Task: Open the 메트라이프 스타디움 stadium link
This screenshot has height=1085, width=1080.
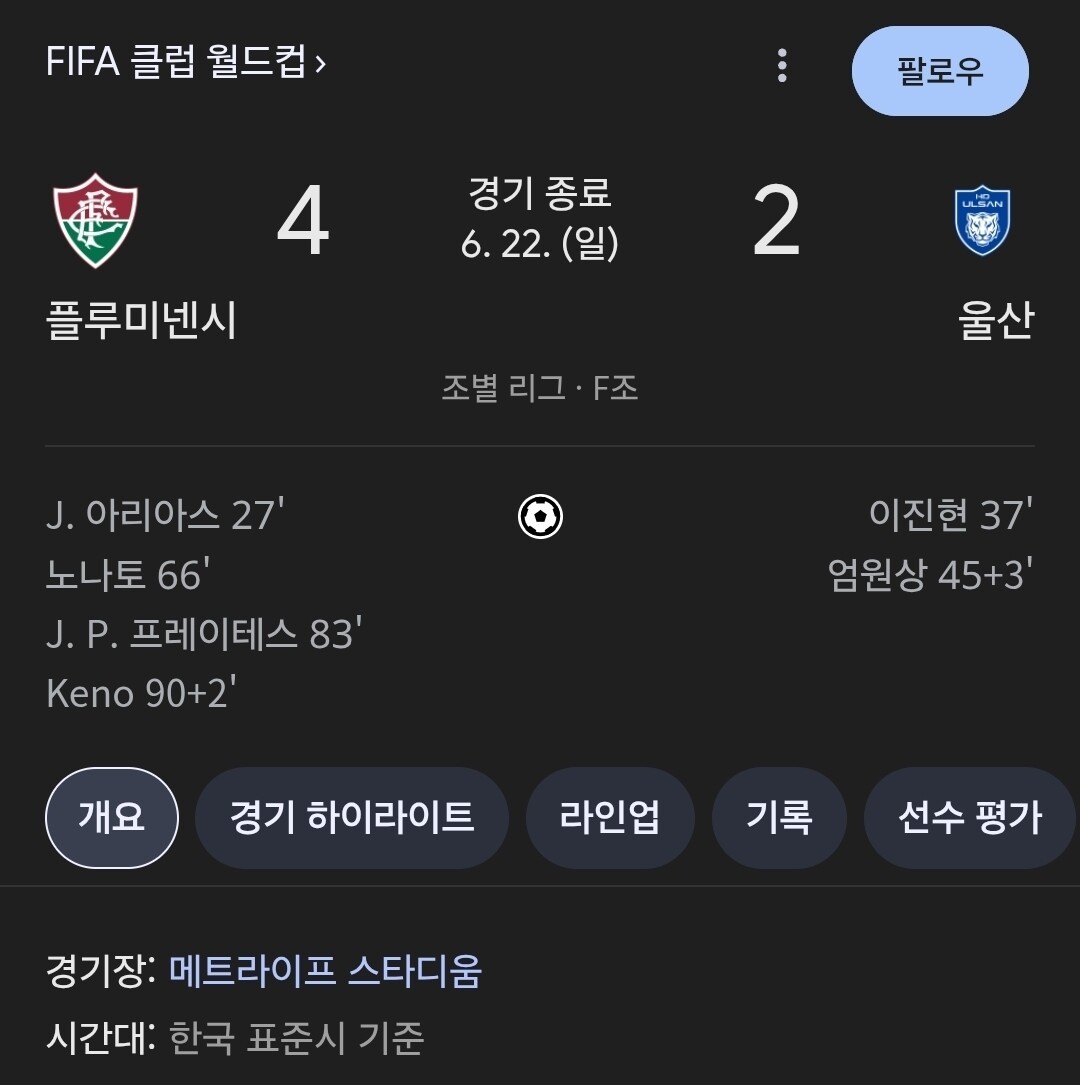Action: [325, 970]
